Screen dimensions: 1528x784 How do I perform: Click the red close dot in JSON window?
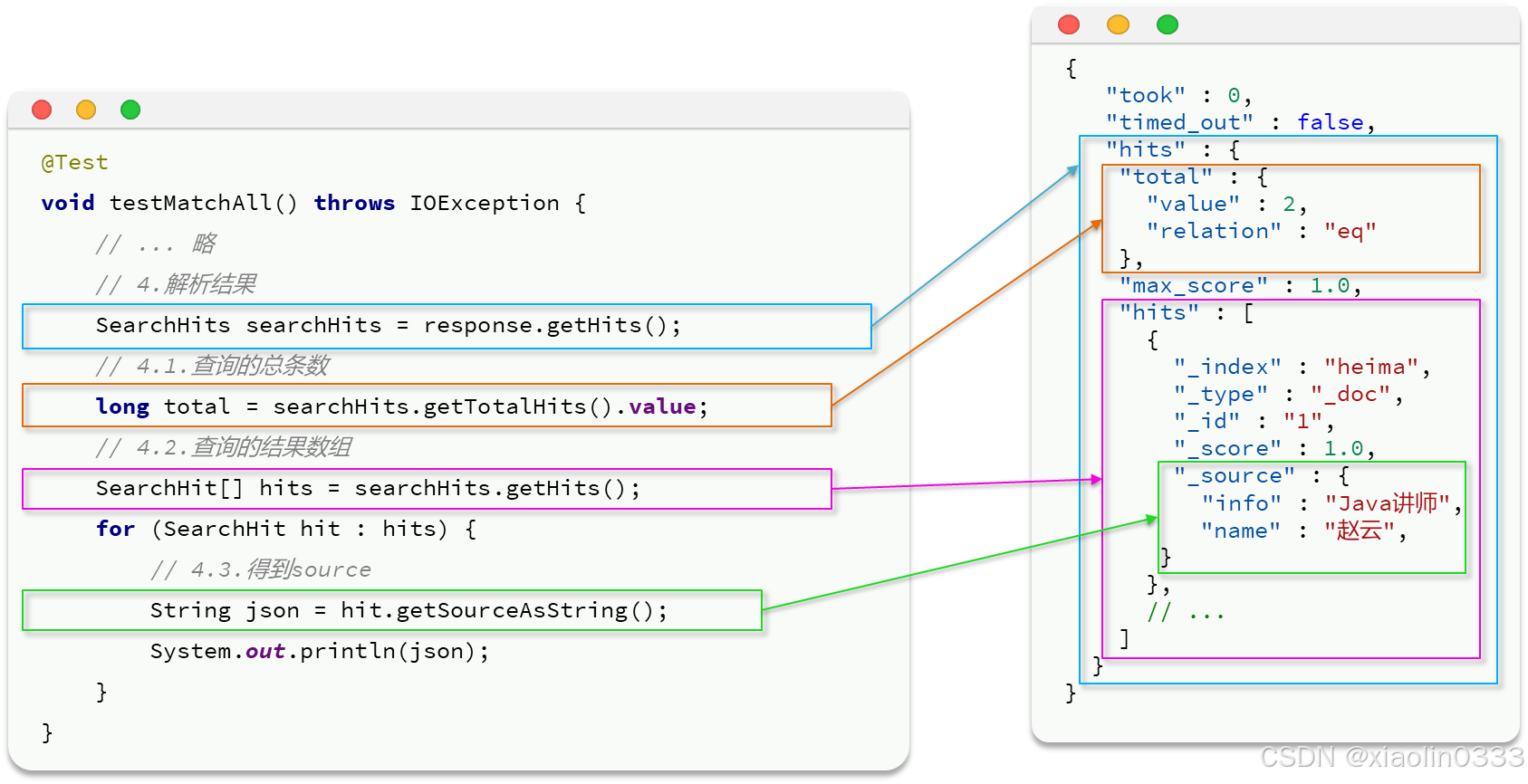(x=1069, y=24)
